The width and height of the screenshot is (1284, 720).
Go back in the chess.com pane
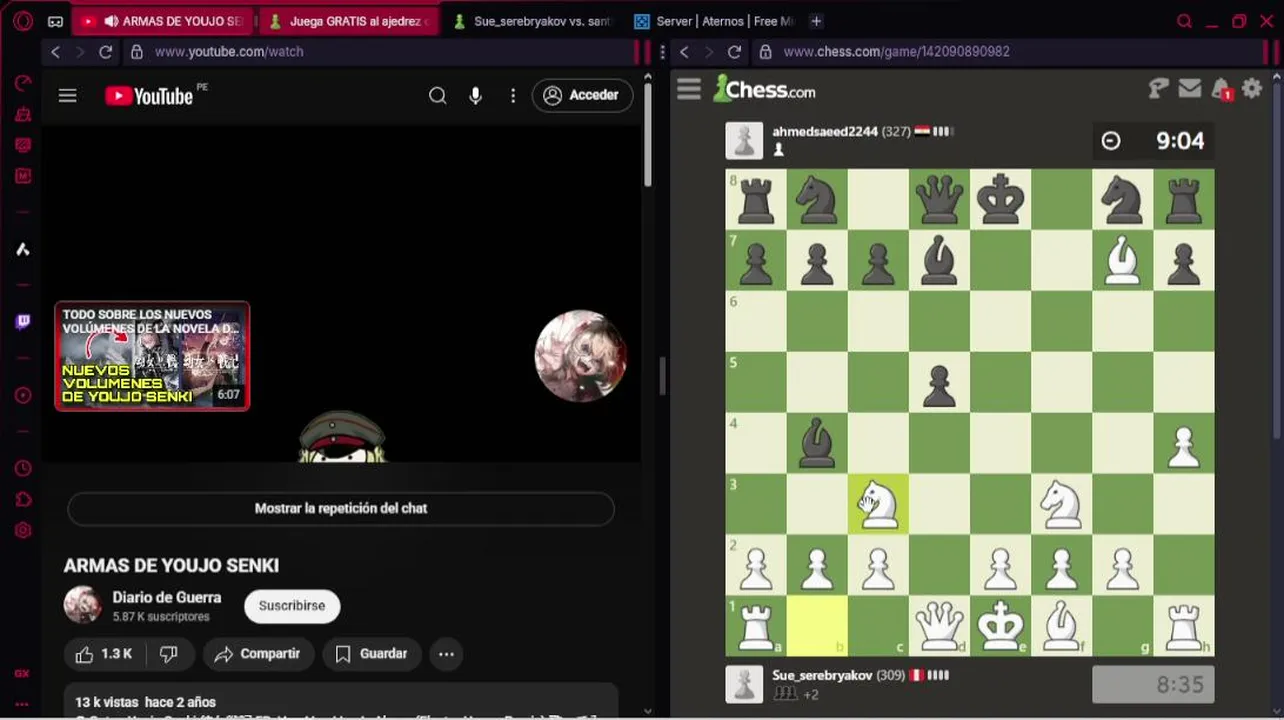684,51
